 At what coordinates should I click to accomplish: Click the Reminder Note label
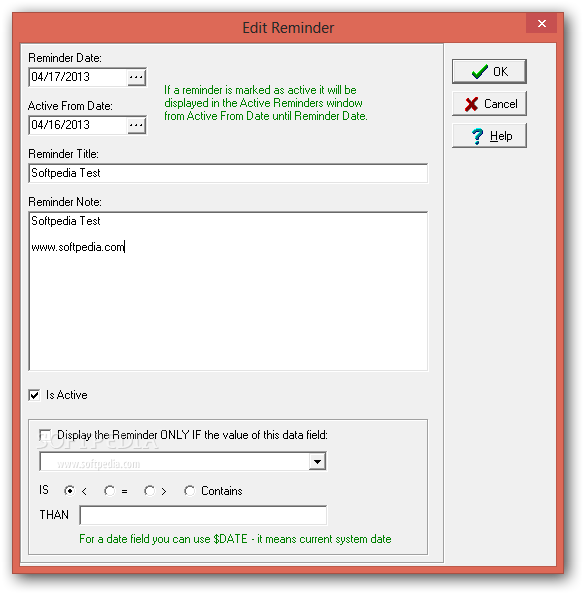[65, 202]
